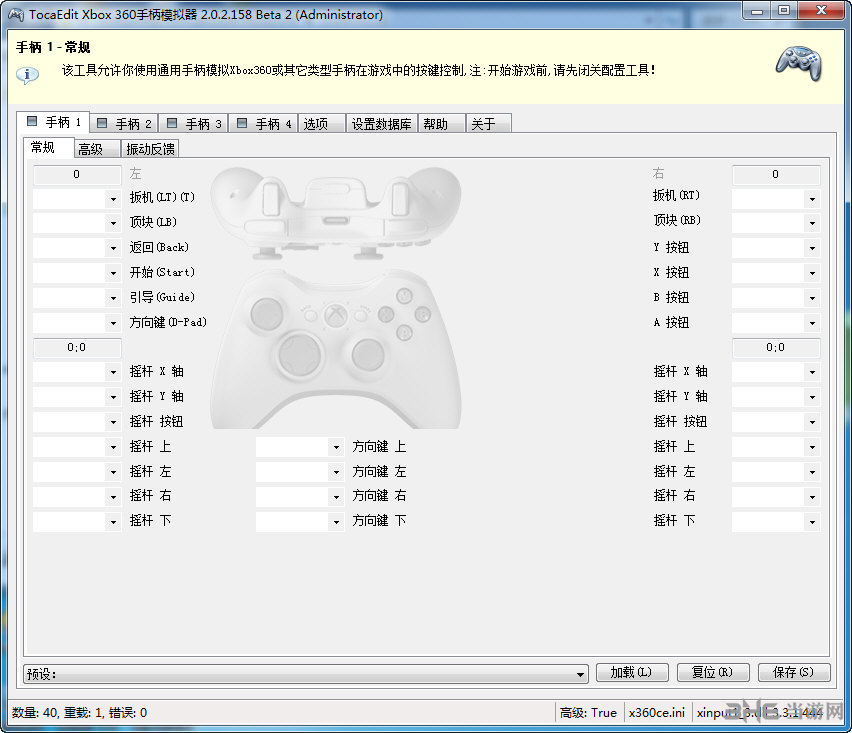This screenshot has width=852, height=733.
Task: Open the 预设 preset dropdown
Action: click(x=306, y=674)
